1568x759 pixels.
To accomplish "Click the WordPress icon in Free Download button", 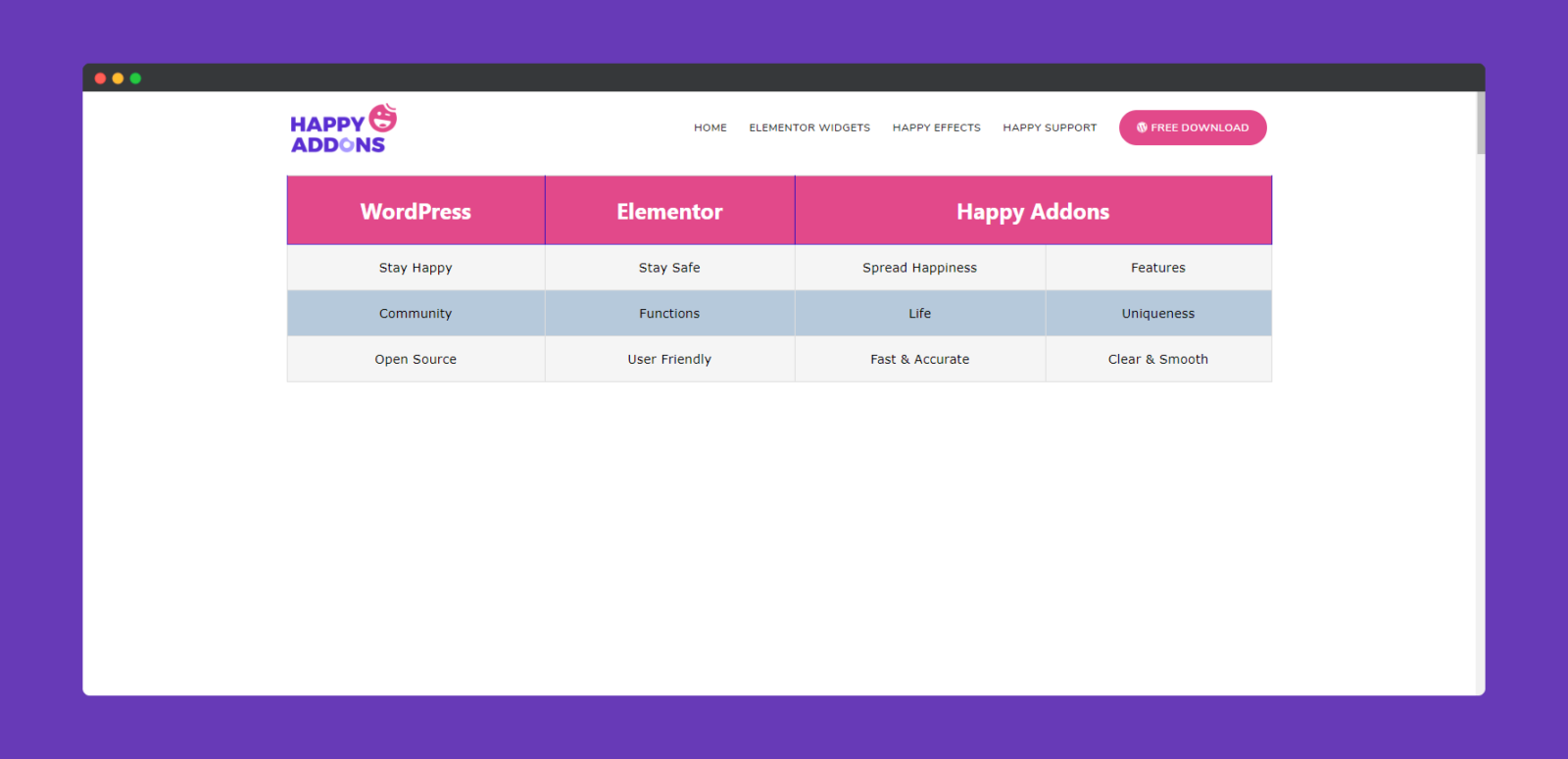I will [1142, 127].
